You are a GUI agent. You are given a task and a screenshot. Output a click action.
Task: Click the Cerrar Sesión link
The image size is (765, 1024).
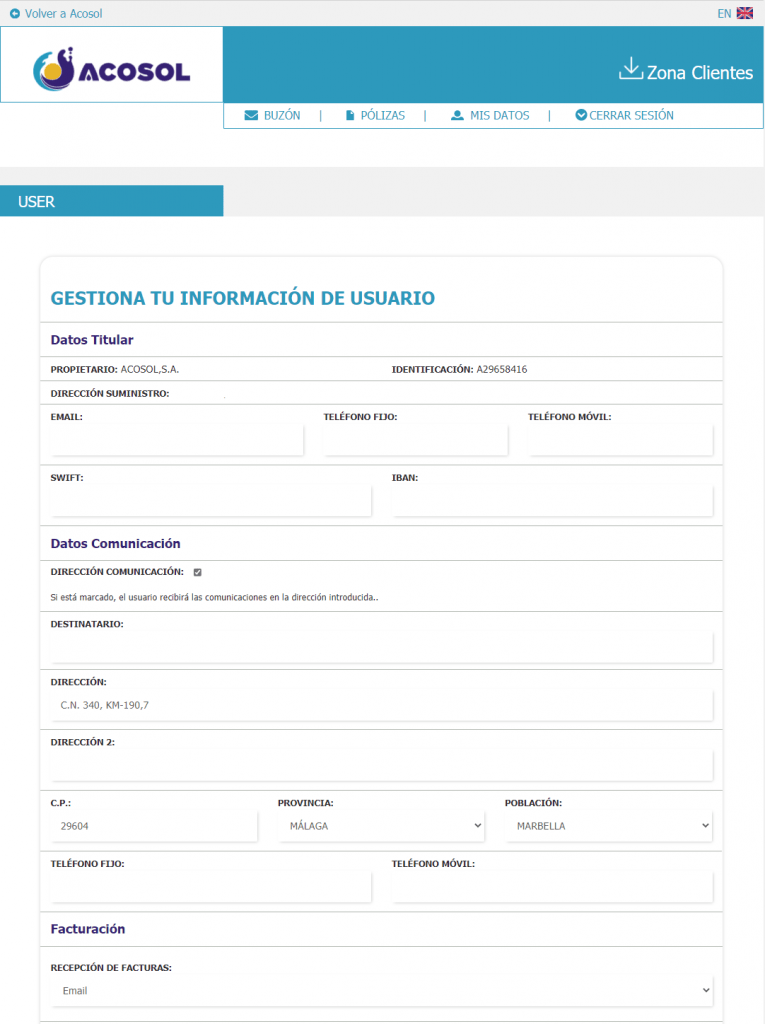click(x=631, y=116)
